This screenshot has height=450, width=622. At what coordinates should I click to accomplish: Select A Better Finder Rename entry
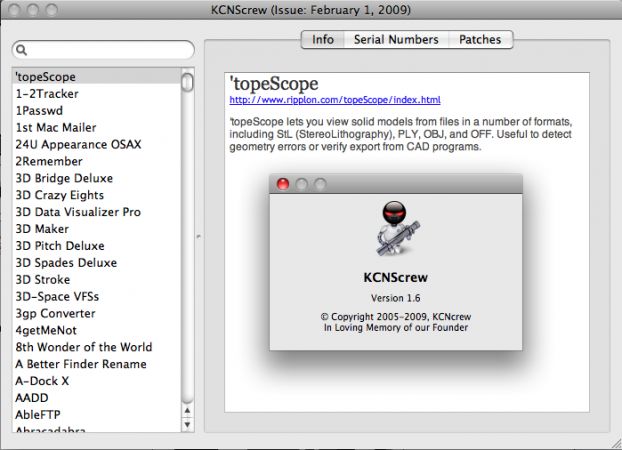[96, 364]
